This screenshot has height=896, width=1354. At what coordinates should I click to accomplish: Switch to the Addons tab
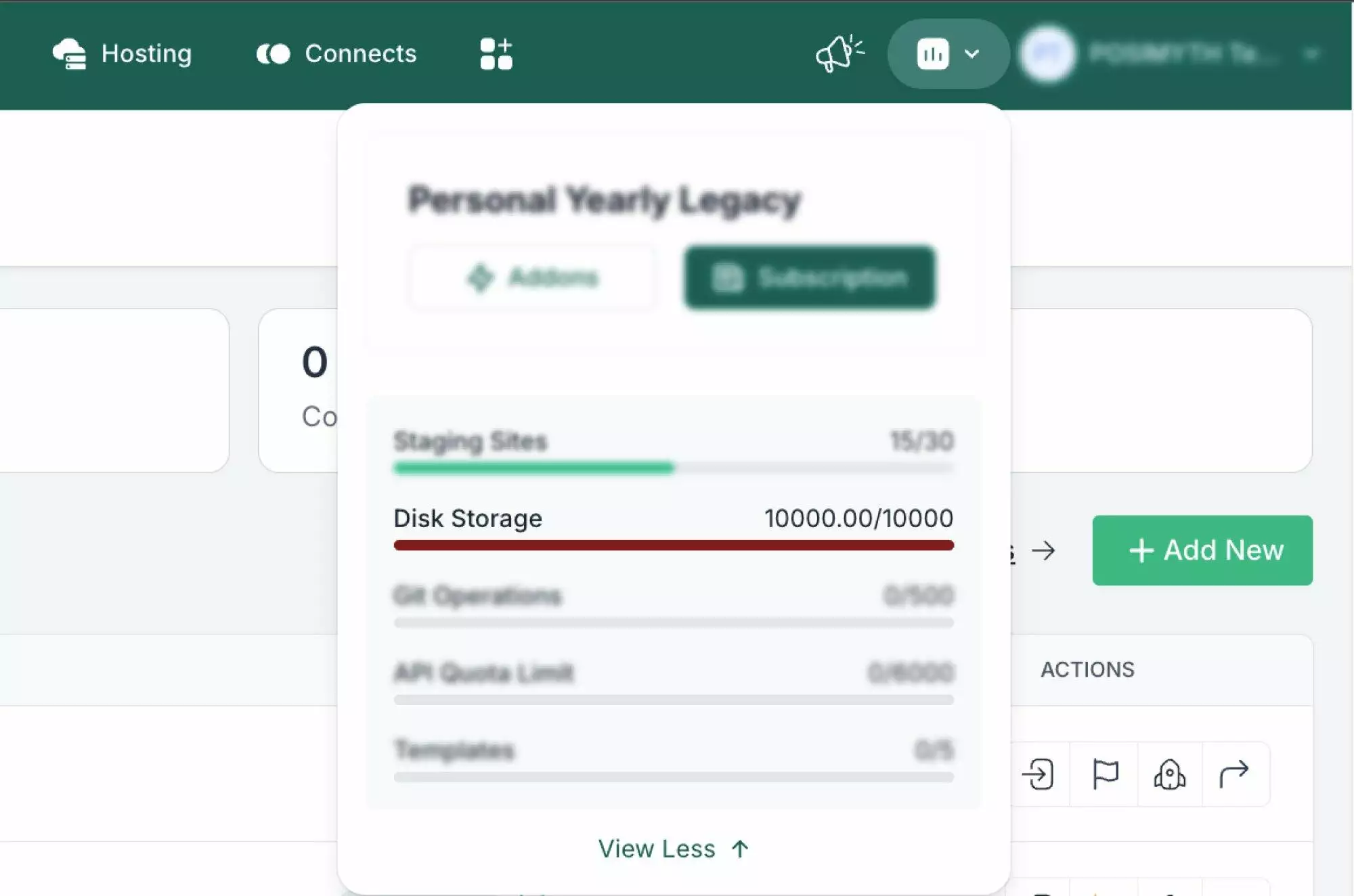click(535, 278)
